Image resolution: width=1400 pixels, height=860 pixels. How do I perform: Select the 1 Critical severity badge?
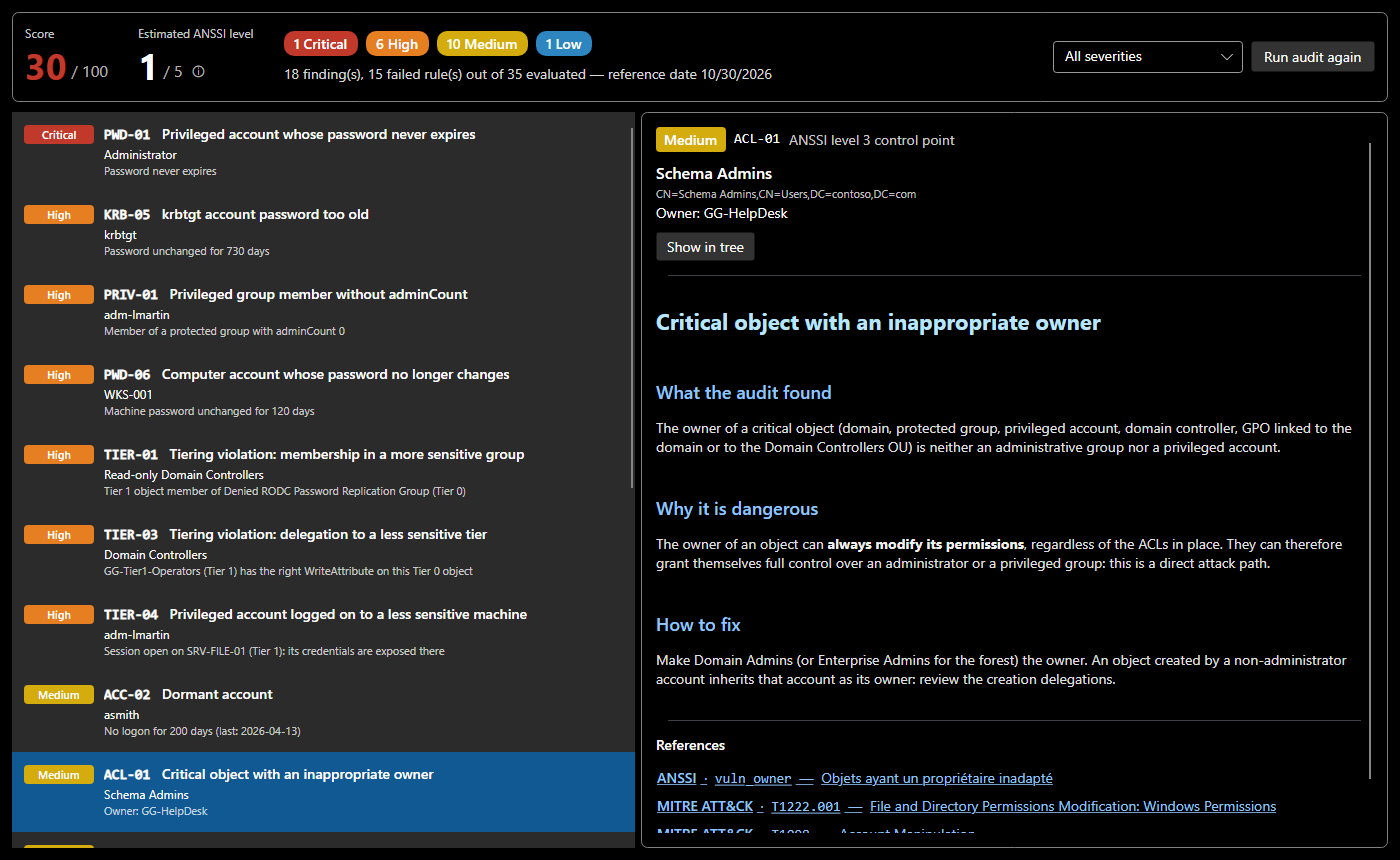point(320,44)
